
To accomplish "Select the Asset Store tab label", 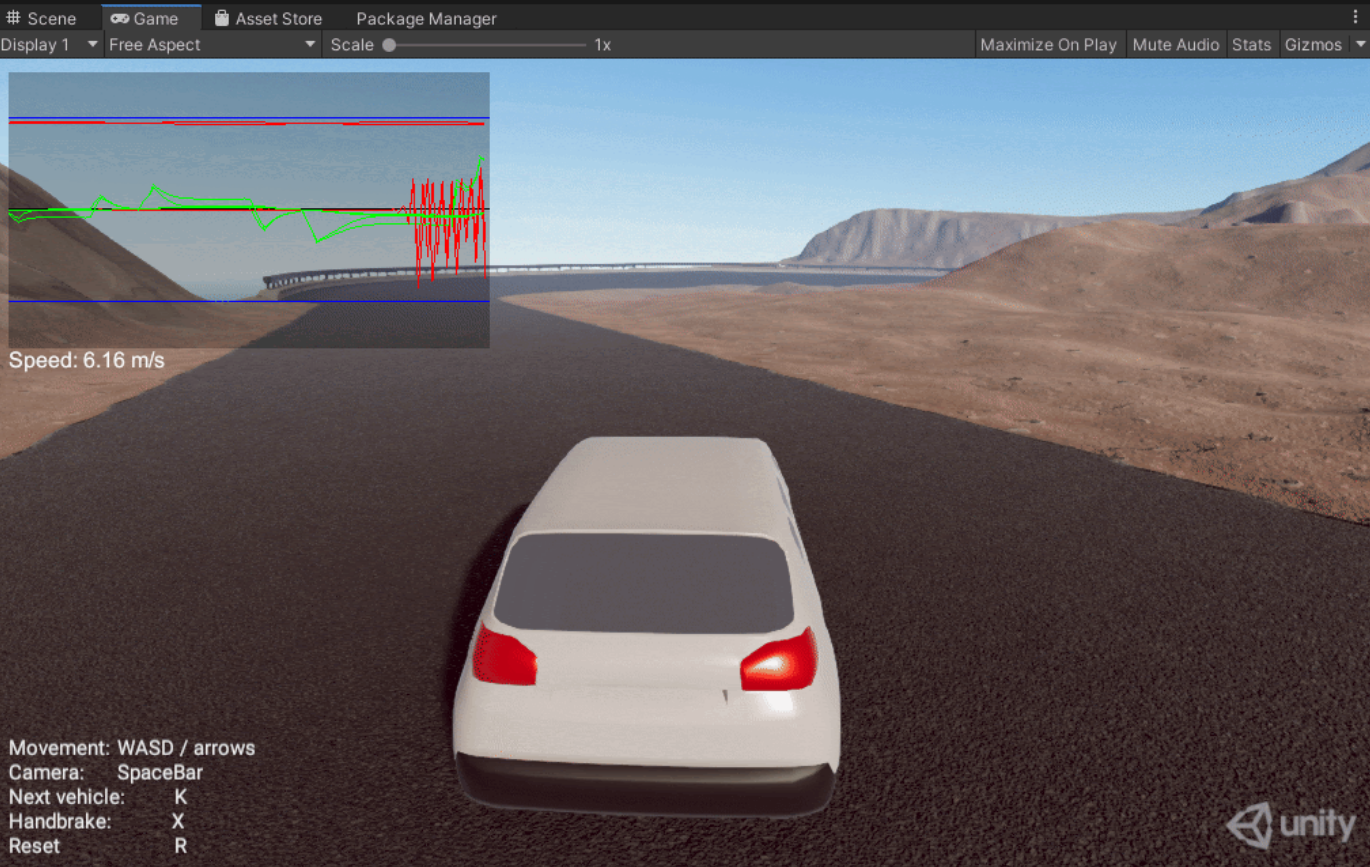I will click(x=278, y=19).
